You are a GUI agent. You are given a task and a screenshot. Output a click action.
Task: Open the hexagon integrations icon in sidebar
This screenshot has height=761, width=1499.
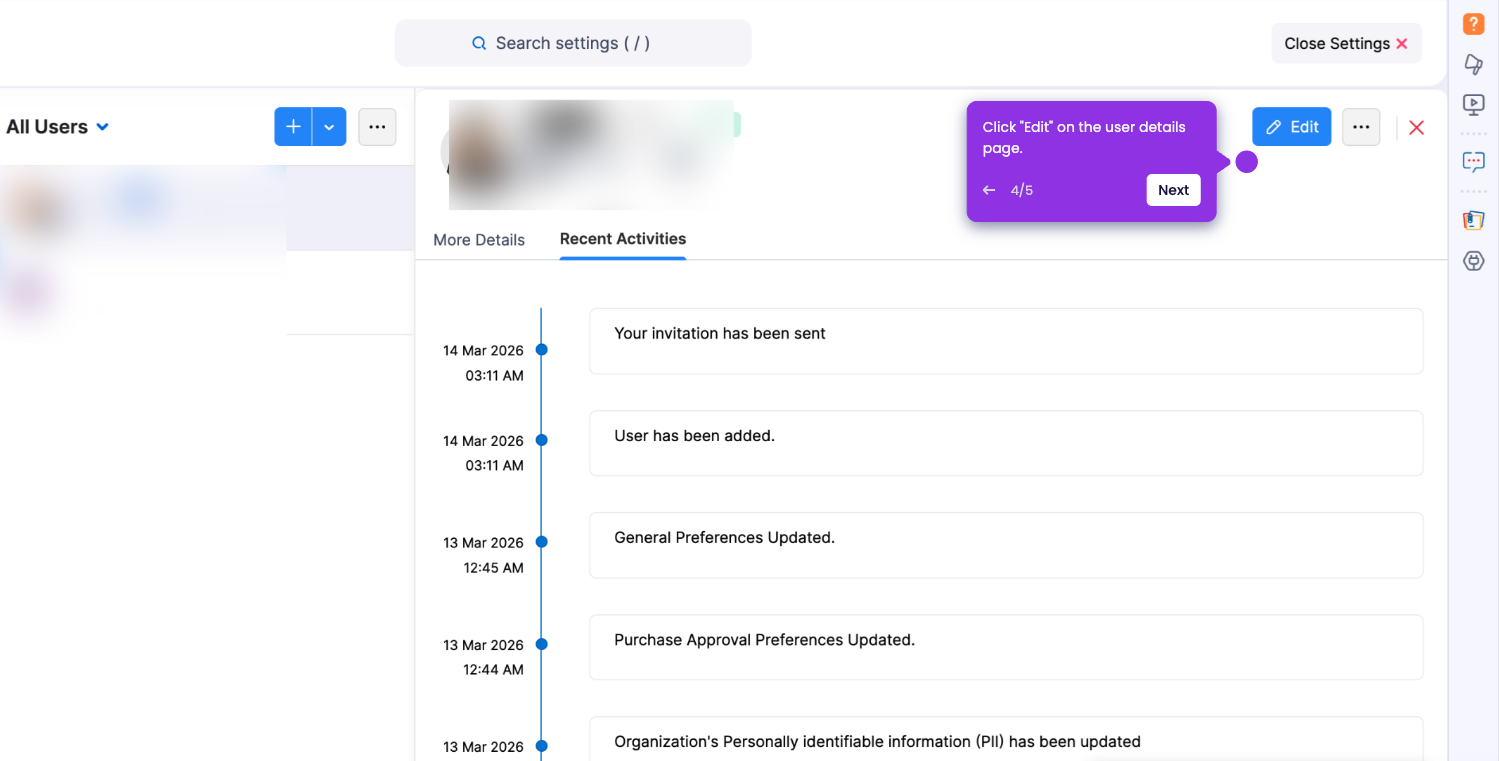tap(1473, 261)
